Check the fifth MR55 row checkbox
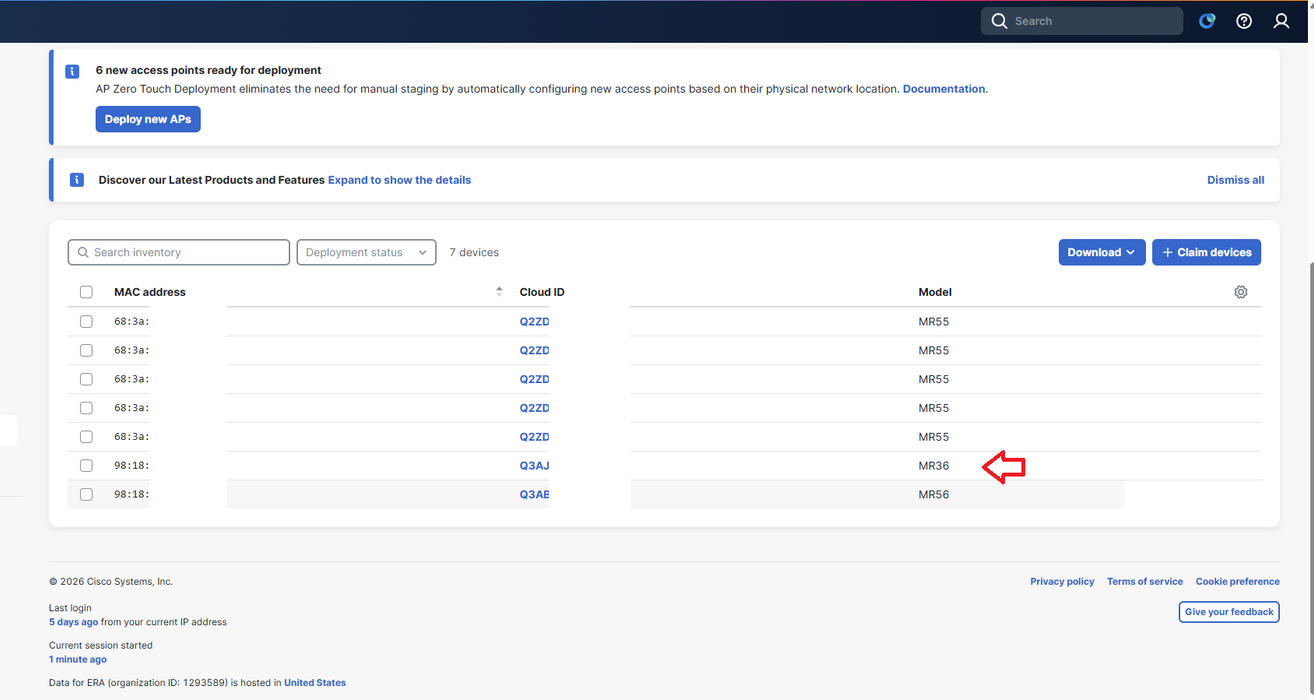 86,437
